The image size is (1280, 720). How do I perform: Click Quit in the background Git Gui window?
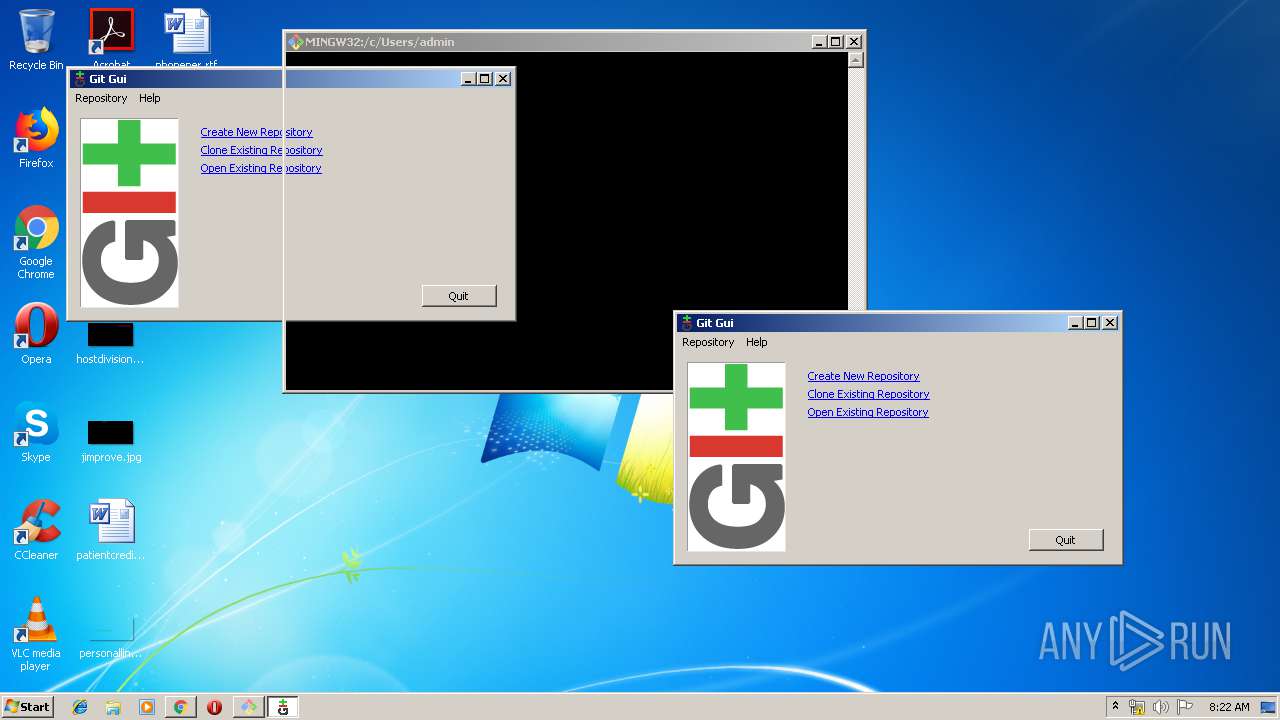point(459,296)
